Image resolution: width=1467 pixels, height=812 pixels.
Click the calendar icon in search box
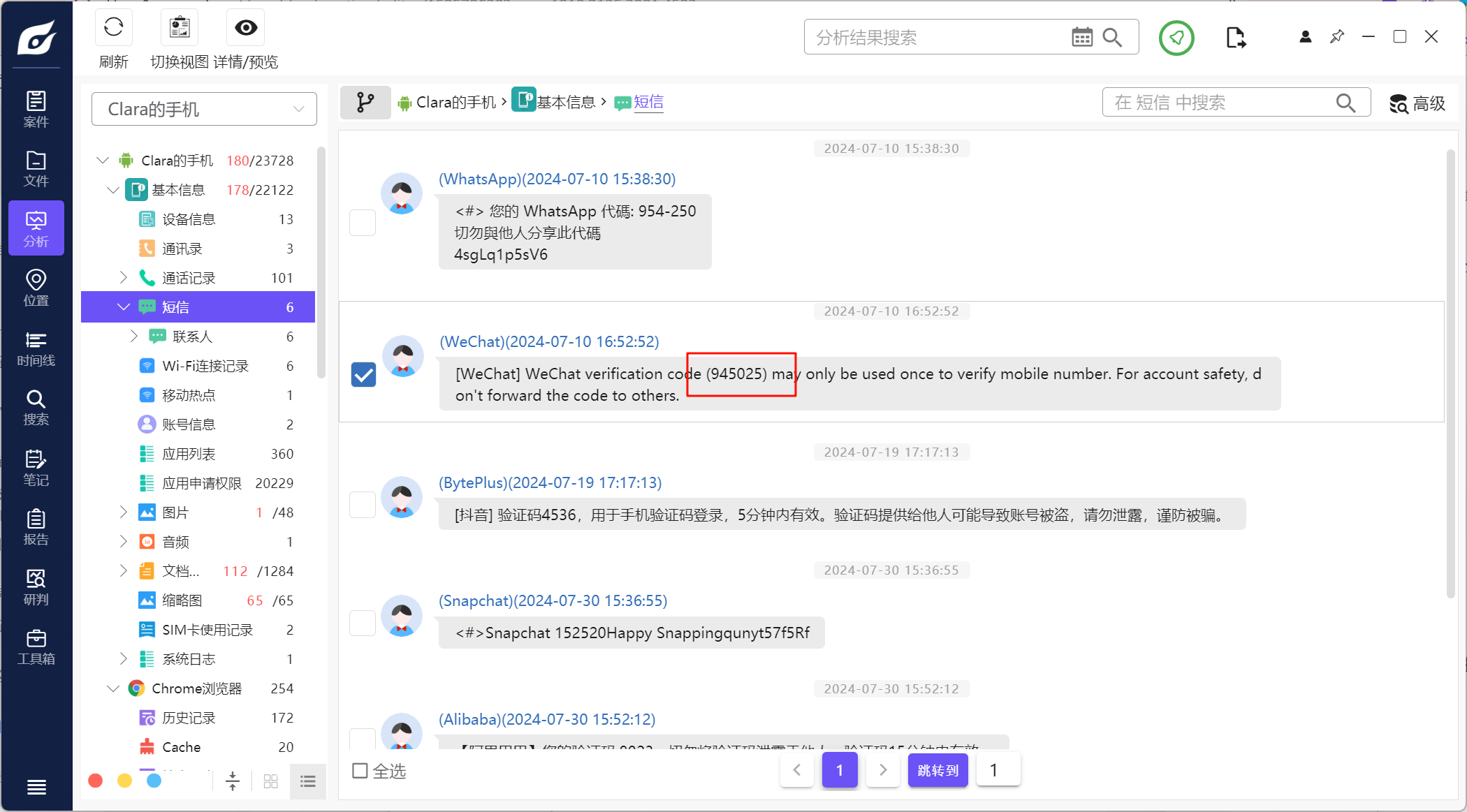[x=1081, y=38]
